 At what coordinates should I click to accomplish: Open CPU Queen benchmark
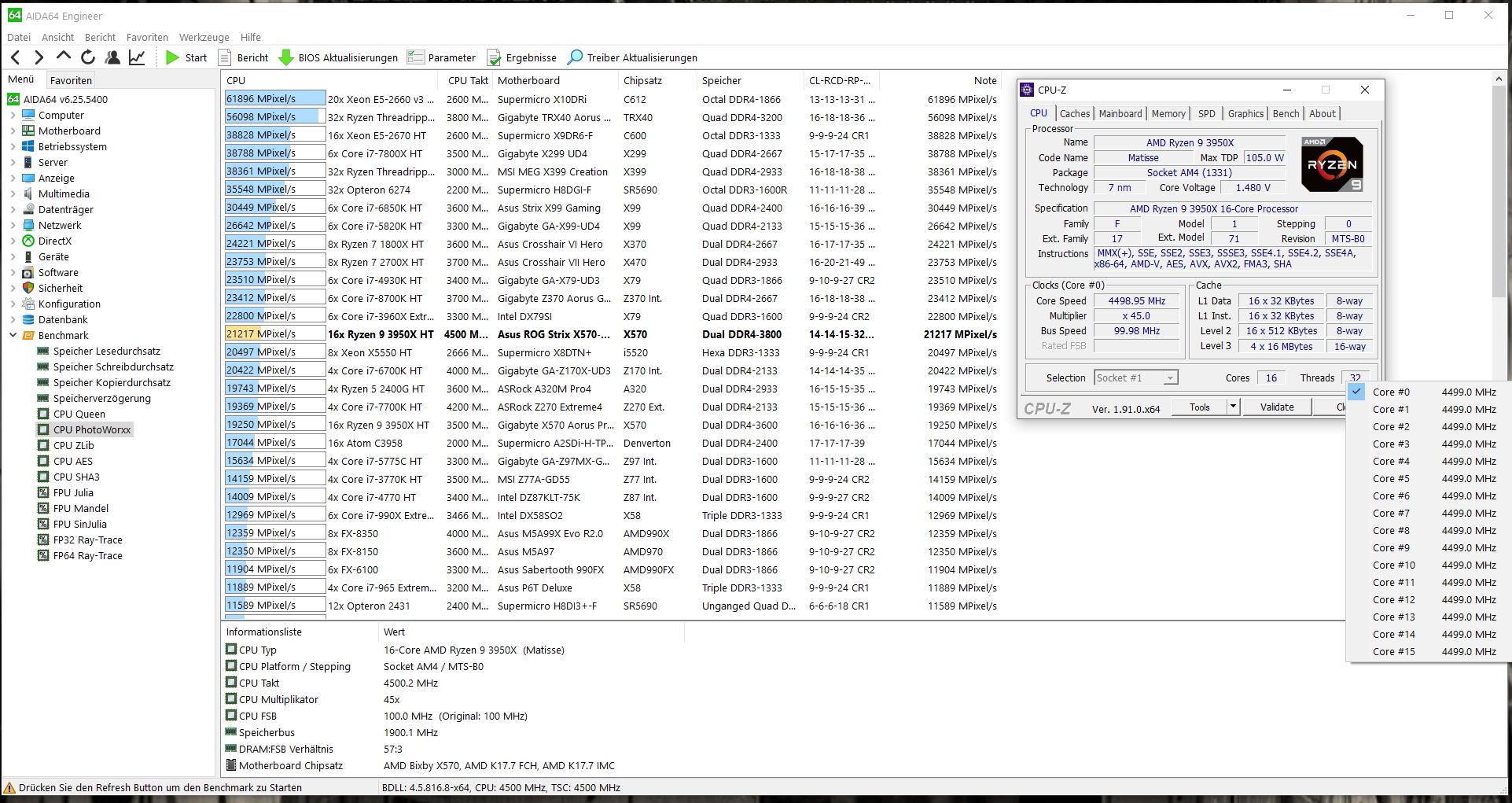coord(79,414)
